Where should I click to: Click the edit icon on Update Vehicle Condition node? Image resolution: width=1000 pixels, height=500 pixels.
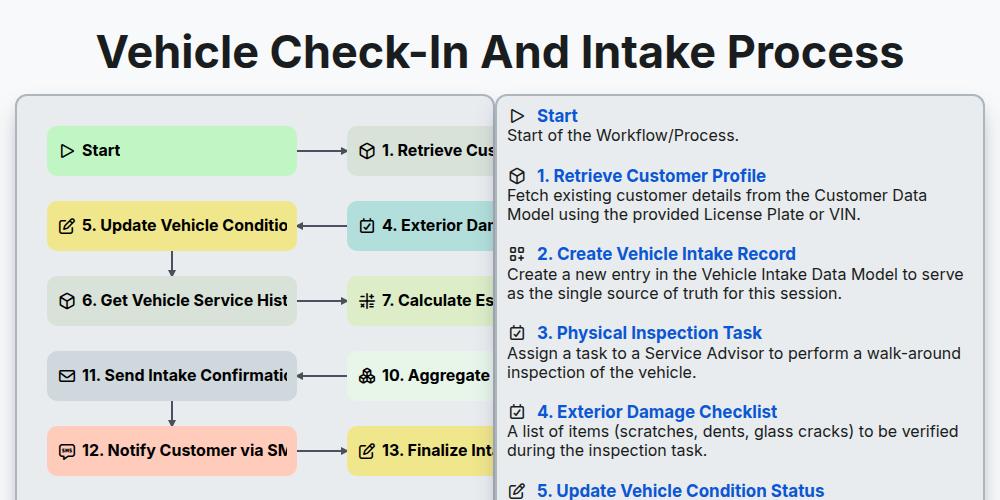(x=67, y=226)
